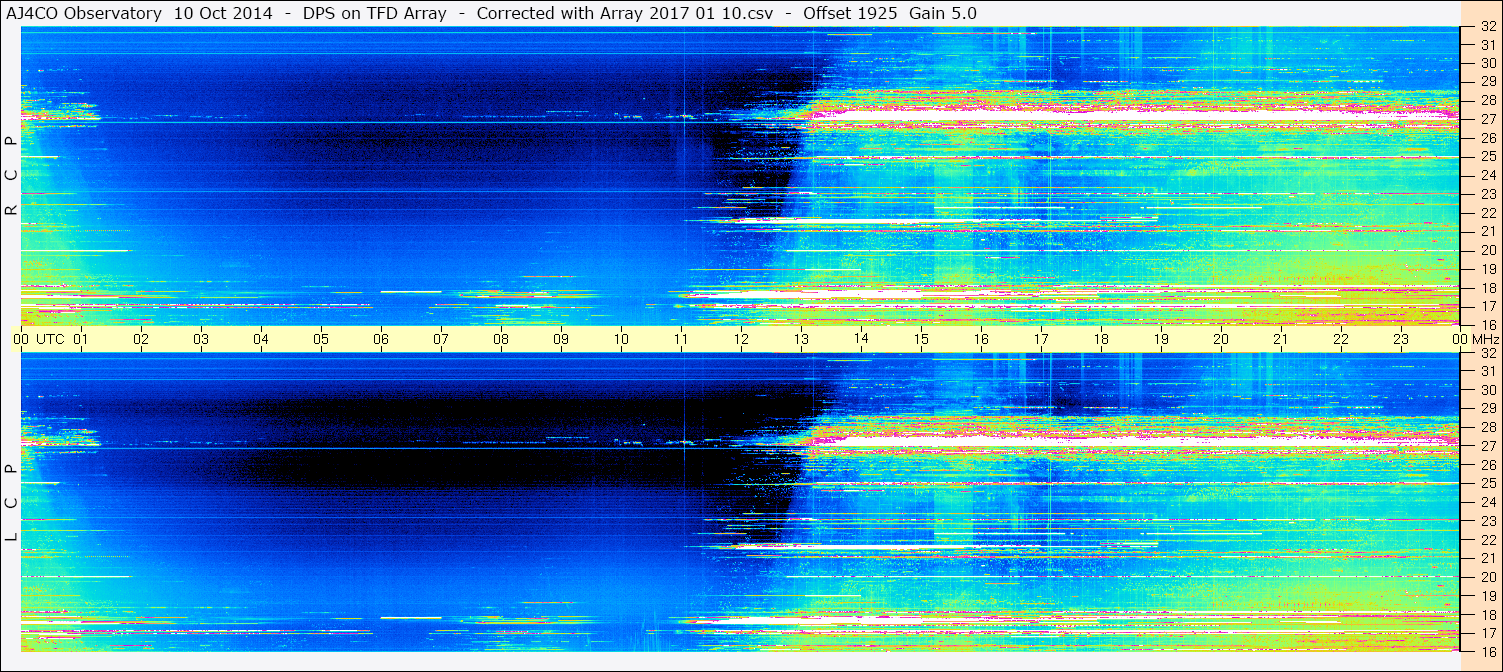Viewport: 1503px width, 672px height.
Task: Select the 03 hour tick label
Action: point(201,339)
